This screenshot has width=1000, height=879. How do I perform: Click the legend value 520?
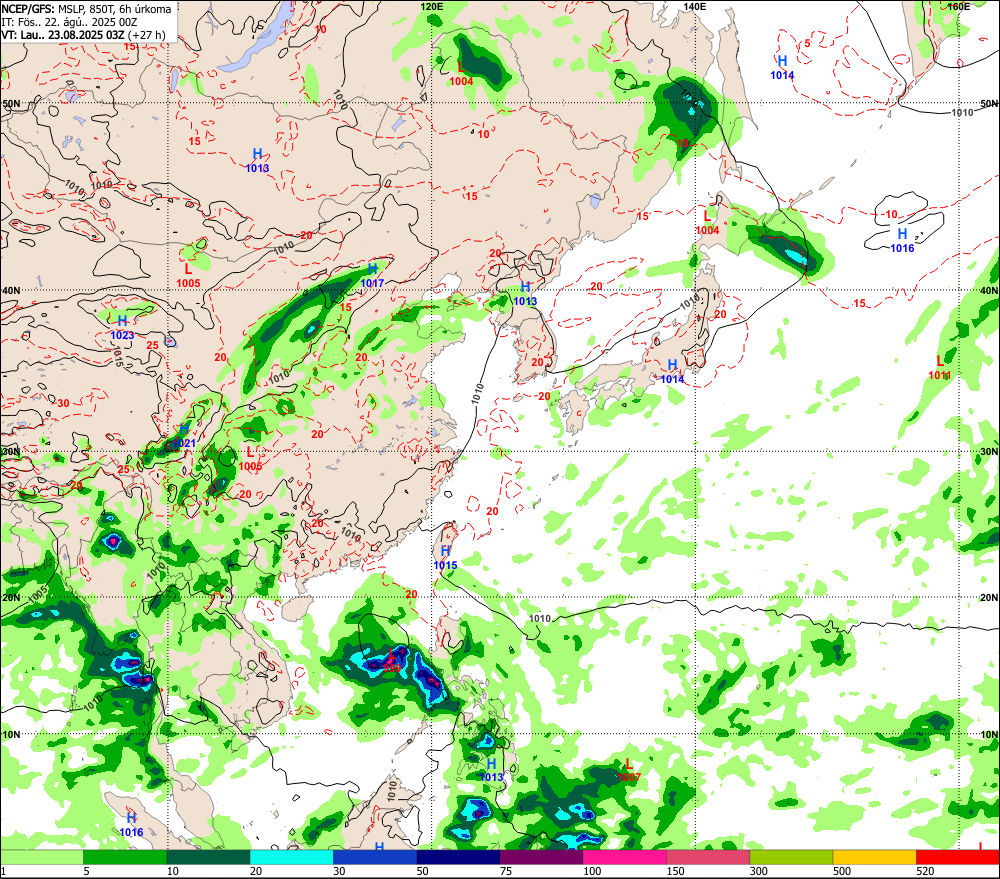click(925, 871)
